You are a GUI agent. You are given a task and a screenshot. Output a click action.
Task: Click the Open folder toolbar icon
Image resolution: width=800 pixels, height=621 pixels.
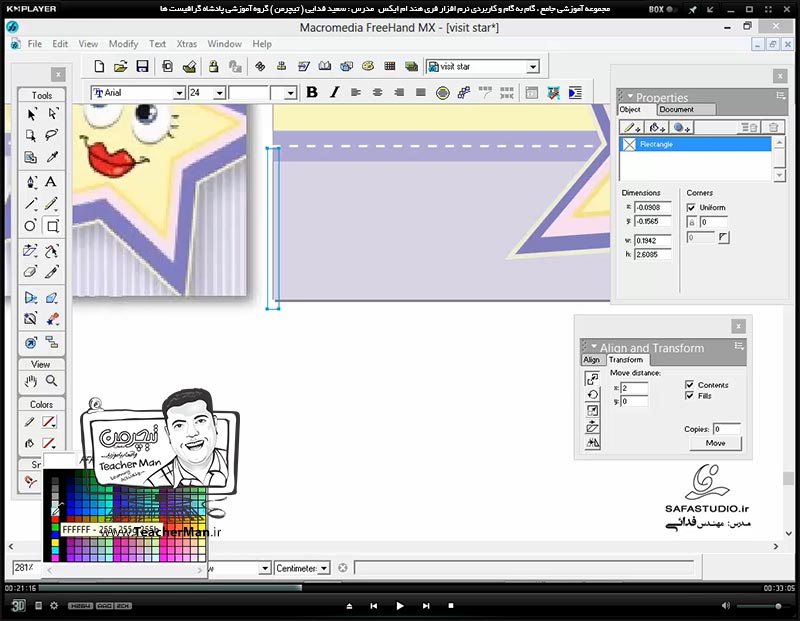pos(120,66)
